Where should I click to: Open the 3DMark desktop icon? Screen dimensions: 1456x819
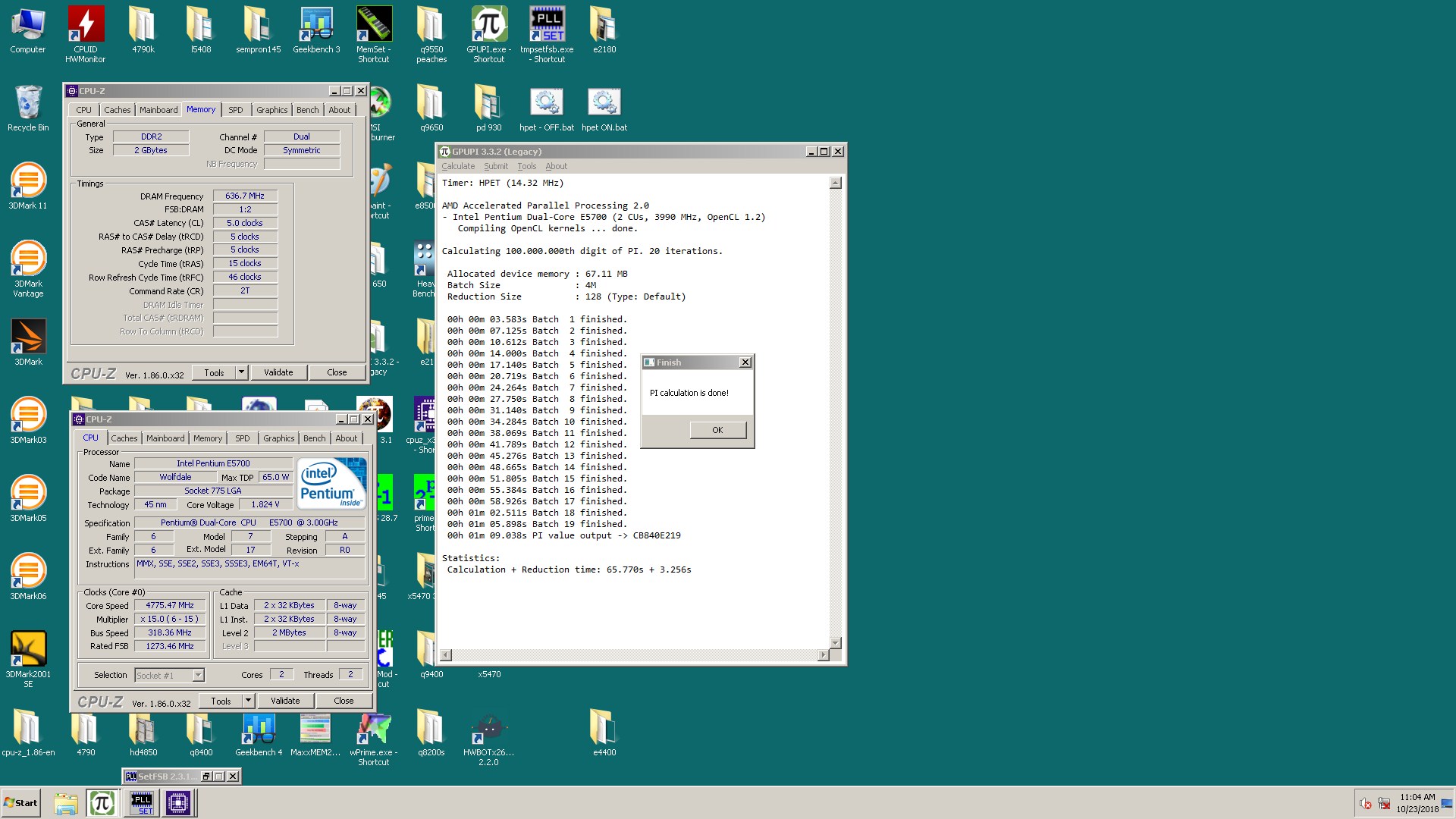[28, 343]
